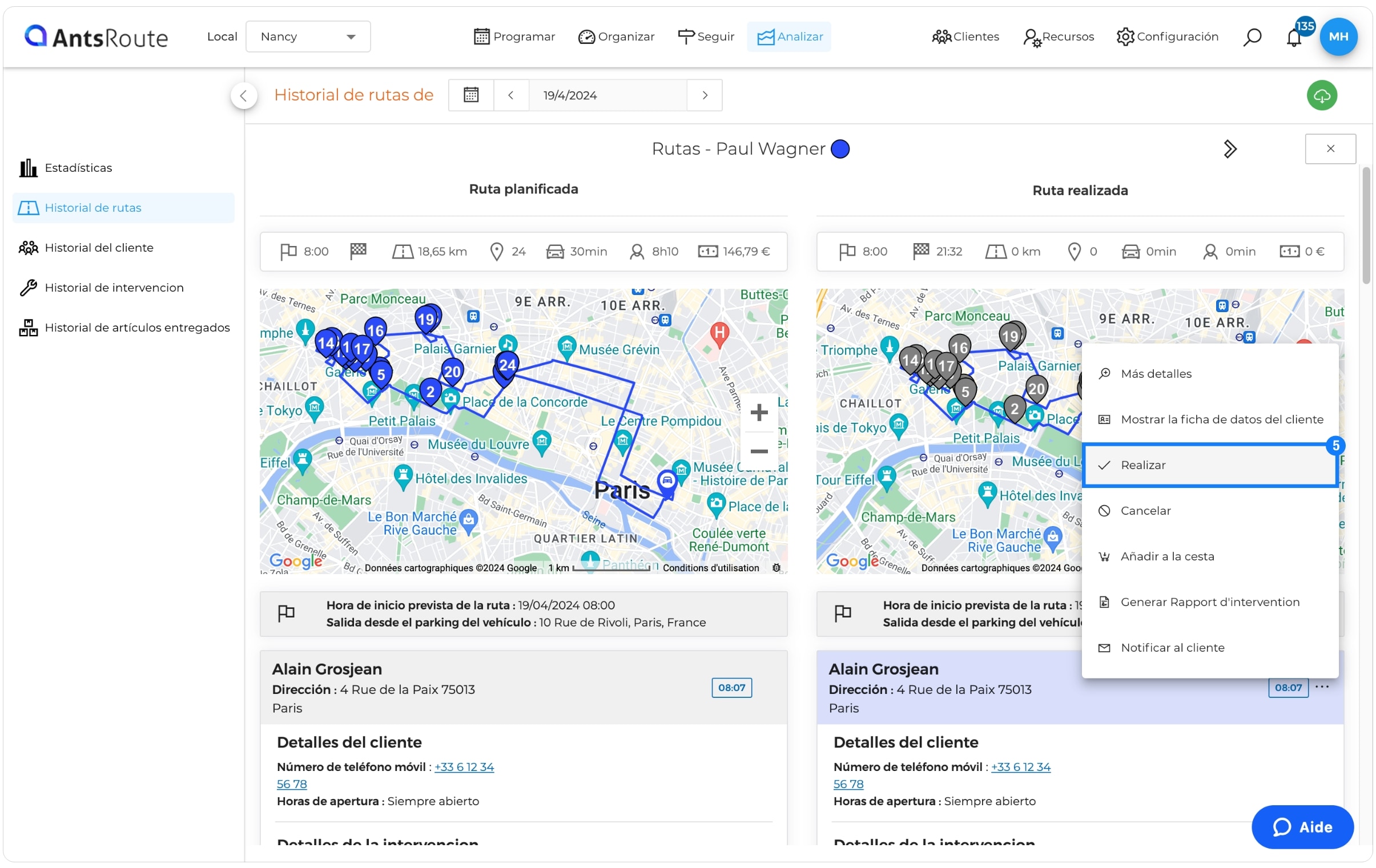Open Configuración settings
The width and height of the screenshot is (1376, 868).
(1168, 37)
